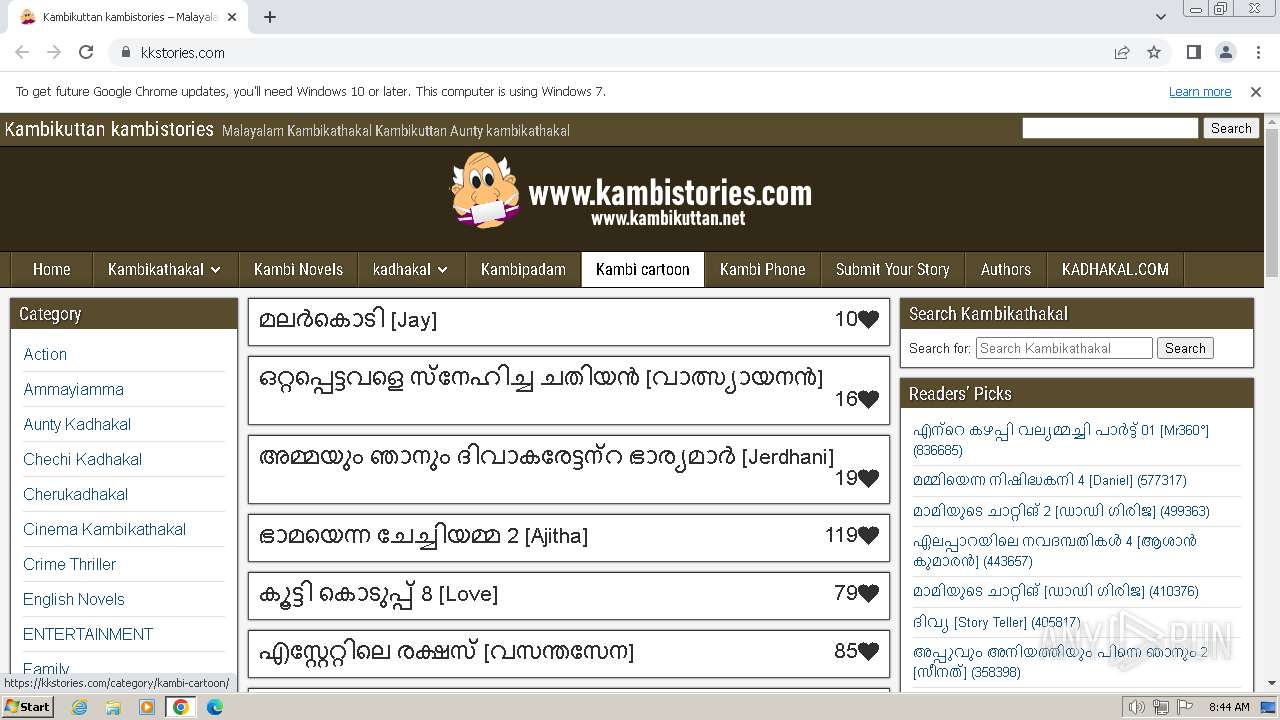The height and width of the screenshot is (720, 1280).
Task: Open Readers' Pick by [Story Teller]
Action: click(996, 622)
